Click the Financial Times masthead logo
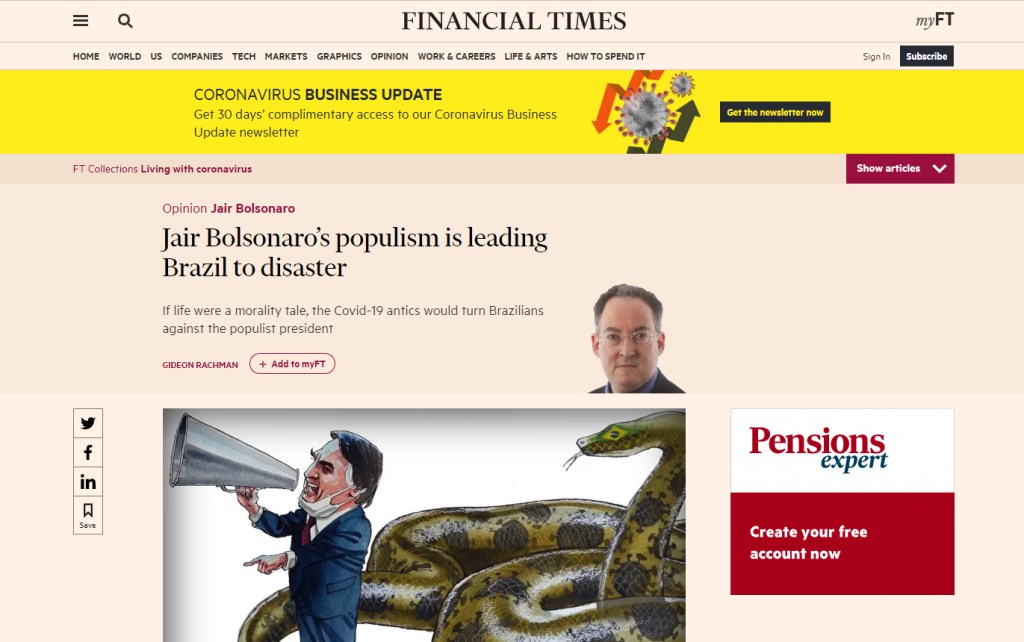Screen dimensions: 1024x642 point(513,21)
